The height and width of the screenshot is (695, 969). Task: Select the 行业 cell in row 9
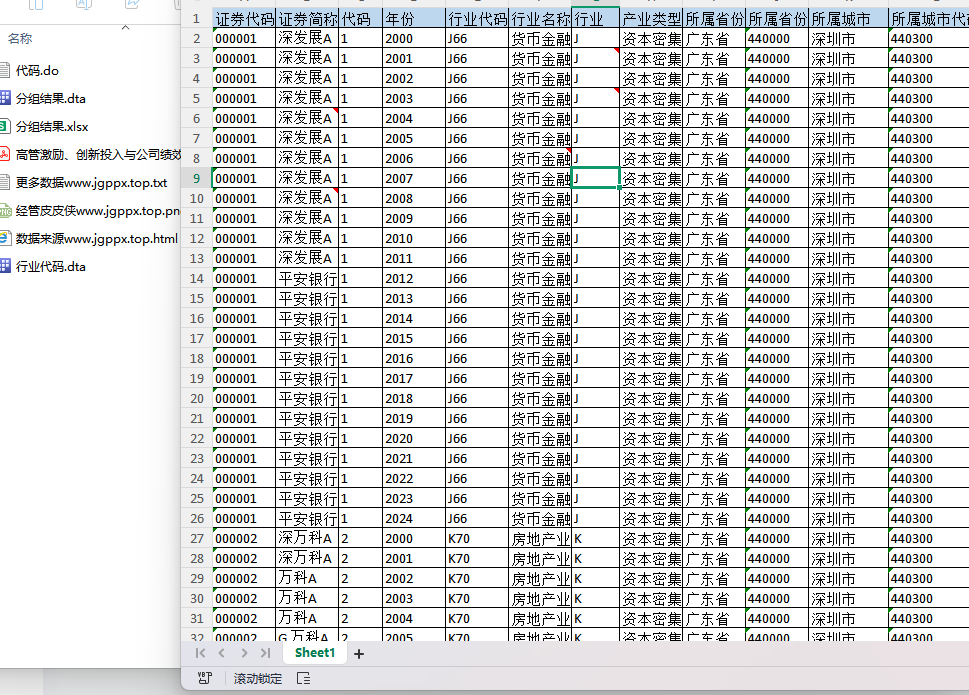[596, 179]
